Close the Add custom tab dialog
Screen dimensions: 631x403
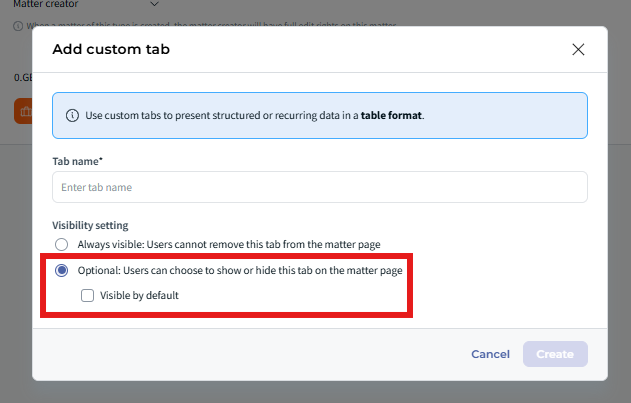click(x=578, y=50)
